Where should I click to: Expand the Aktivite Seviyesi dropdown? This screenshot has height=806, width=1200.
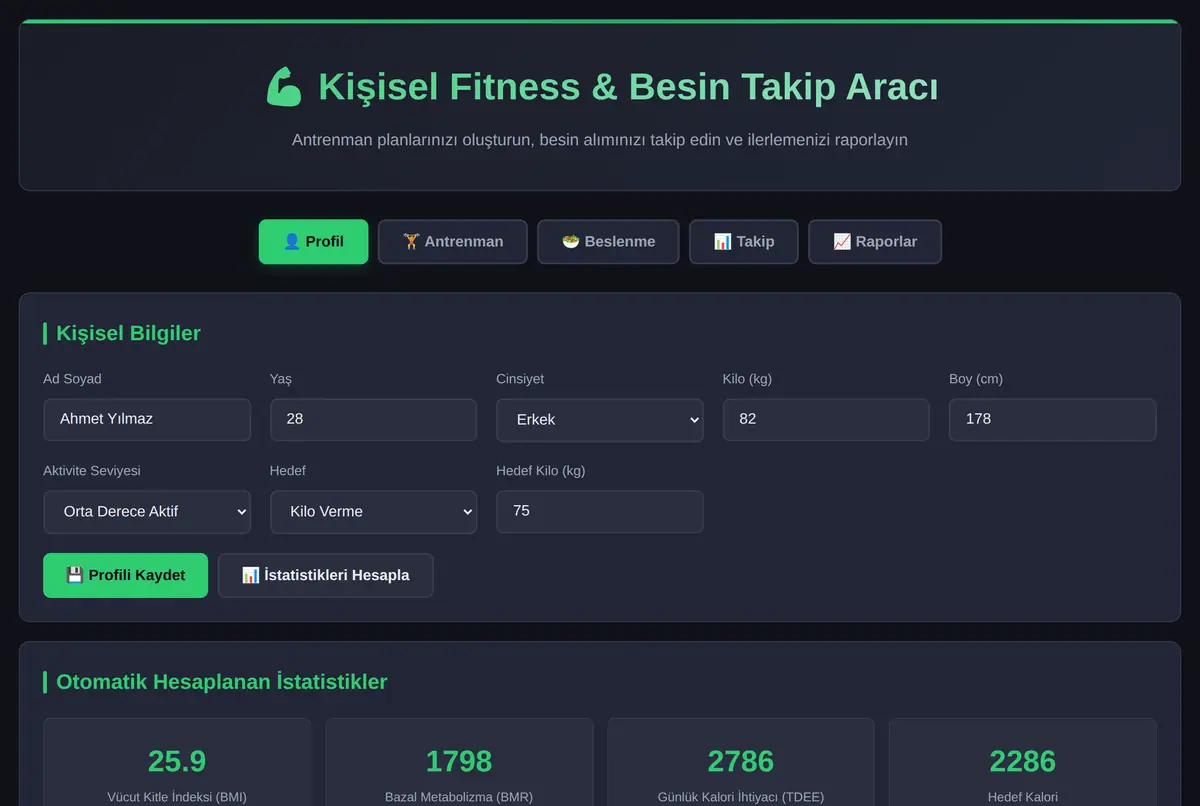(x=147, y=512)
